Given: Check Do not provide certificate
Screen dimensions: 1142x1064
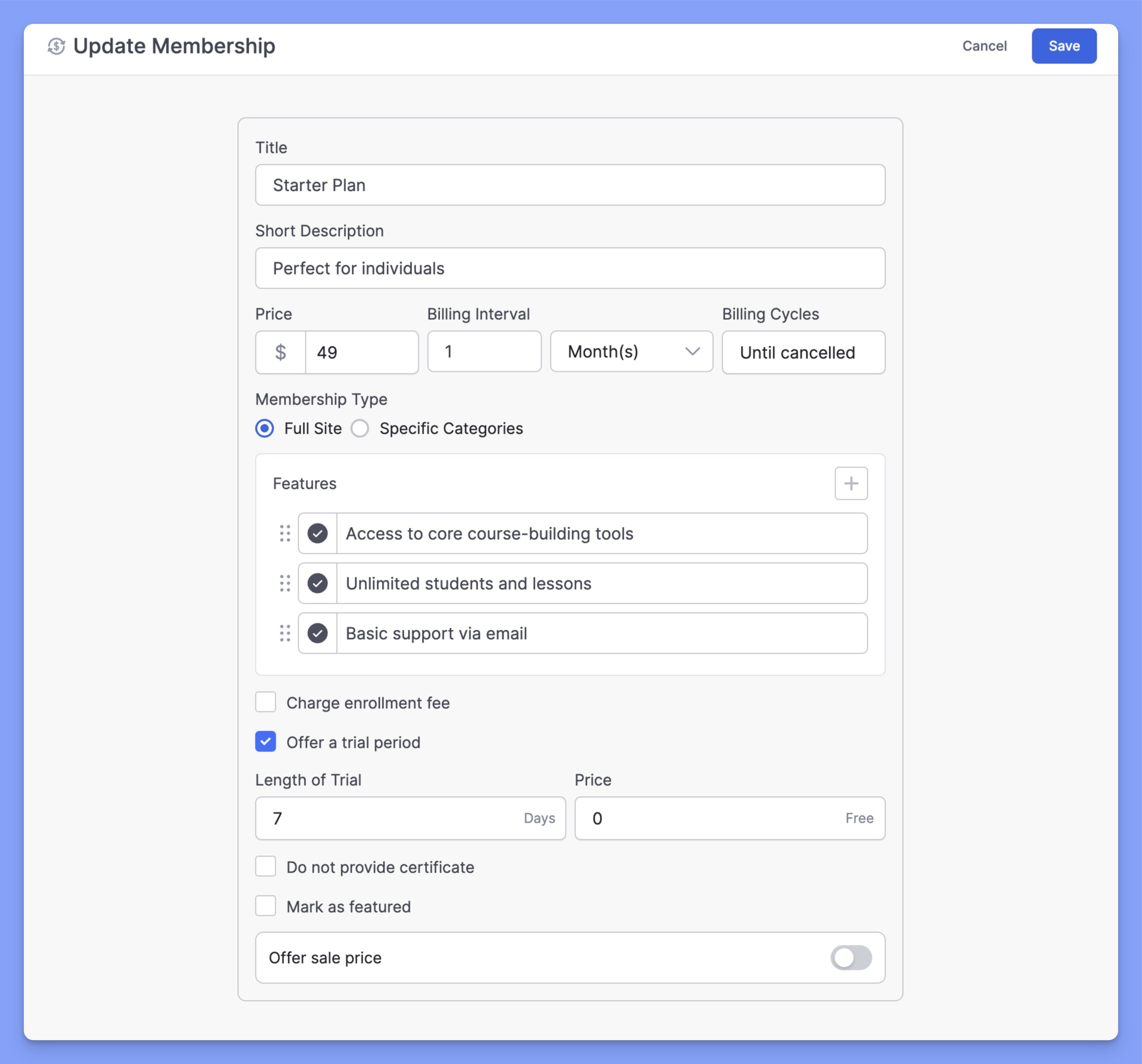Looking at the screenshot, I should [265, 866].
